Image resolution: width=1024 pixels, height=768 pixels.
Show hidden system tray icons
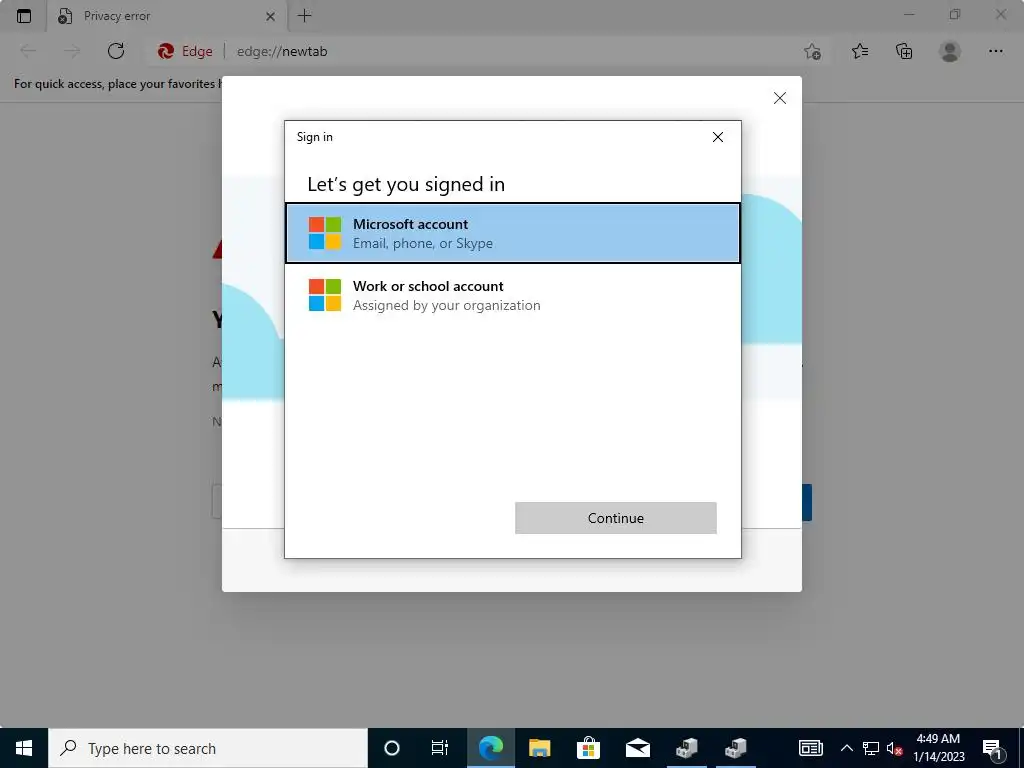tap(846, 748)
